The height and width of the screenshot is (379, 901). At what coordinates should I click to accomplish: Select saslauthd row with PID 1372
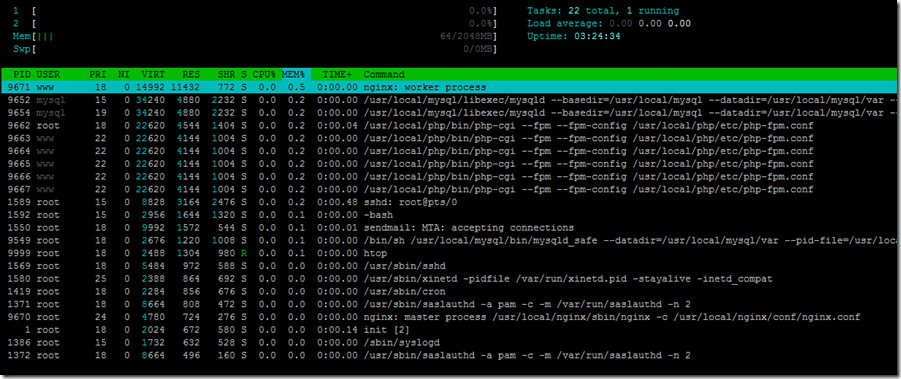pos(450,355)
